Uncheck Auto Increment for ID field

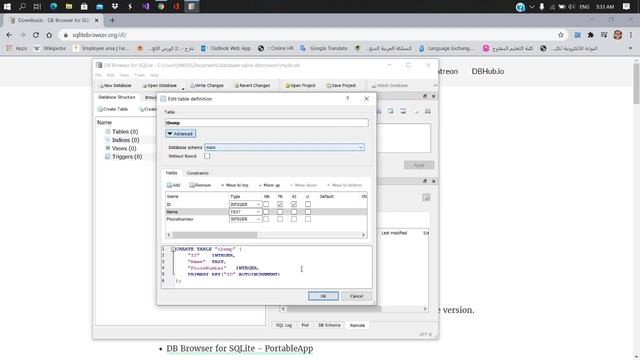point(294,204)
